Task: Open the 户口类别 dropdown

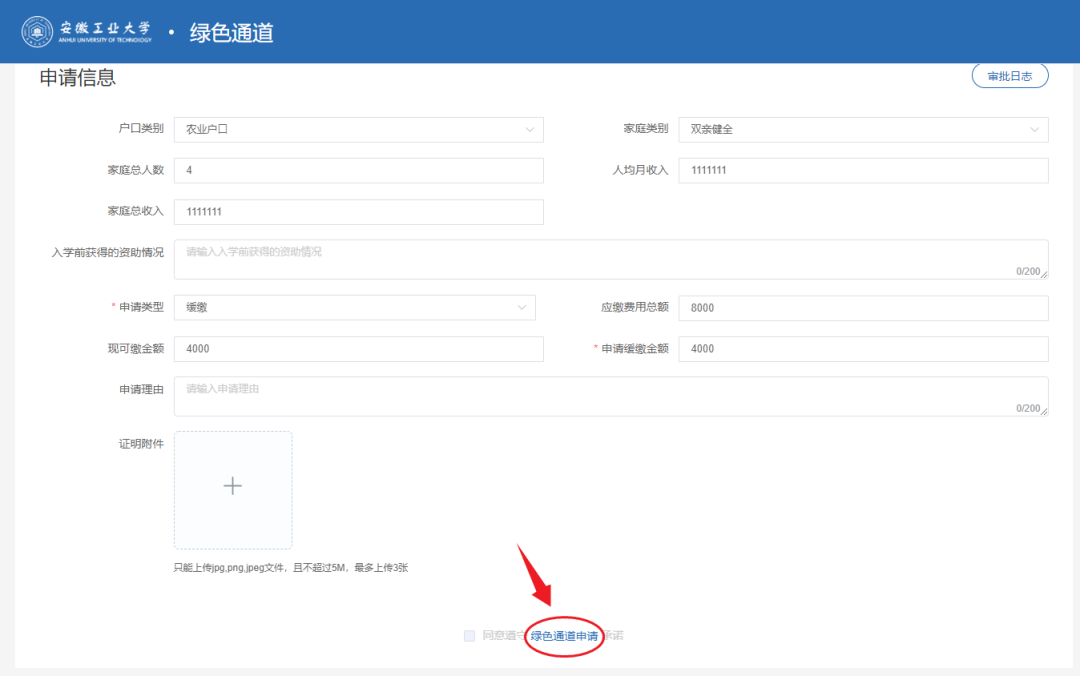Action: tap(358, 130)
